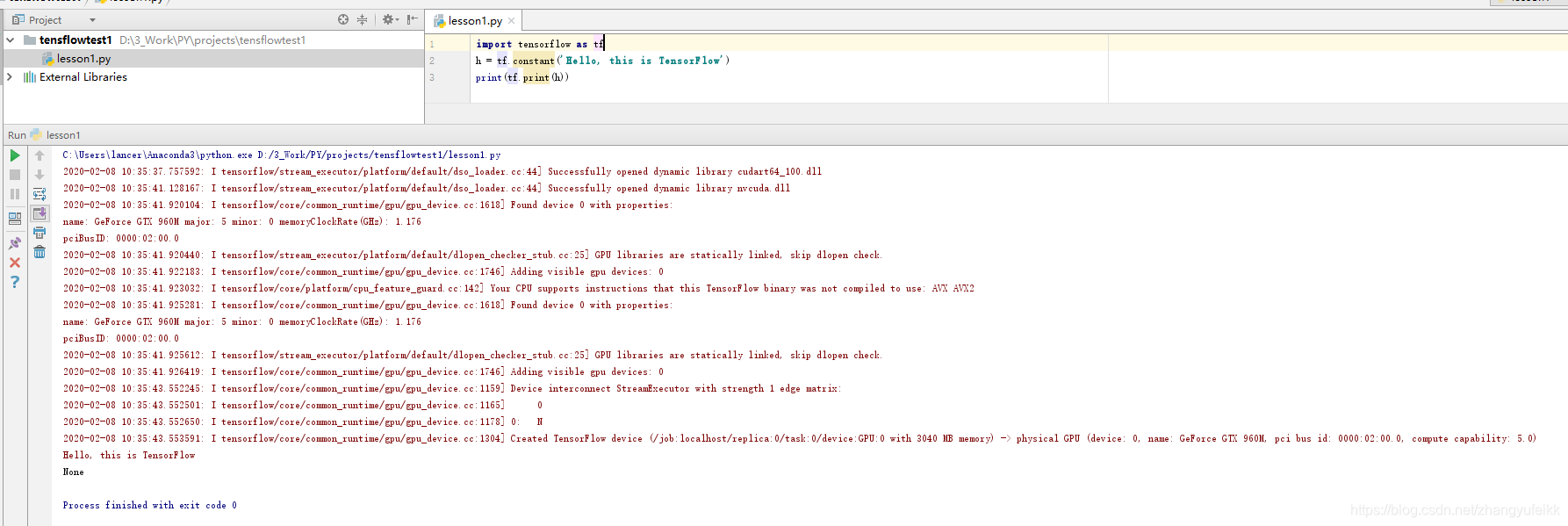The height and width of the screenshot is (526, 1568).
Task: Go up the stack trace arrow
Action: click(x=40, y=155)
